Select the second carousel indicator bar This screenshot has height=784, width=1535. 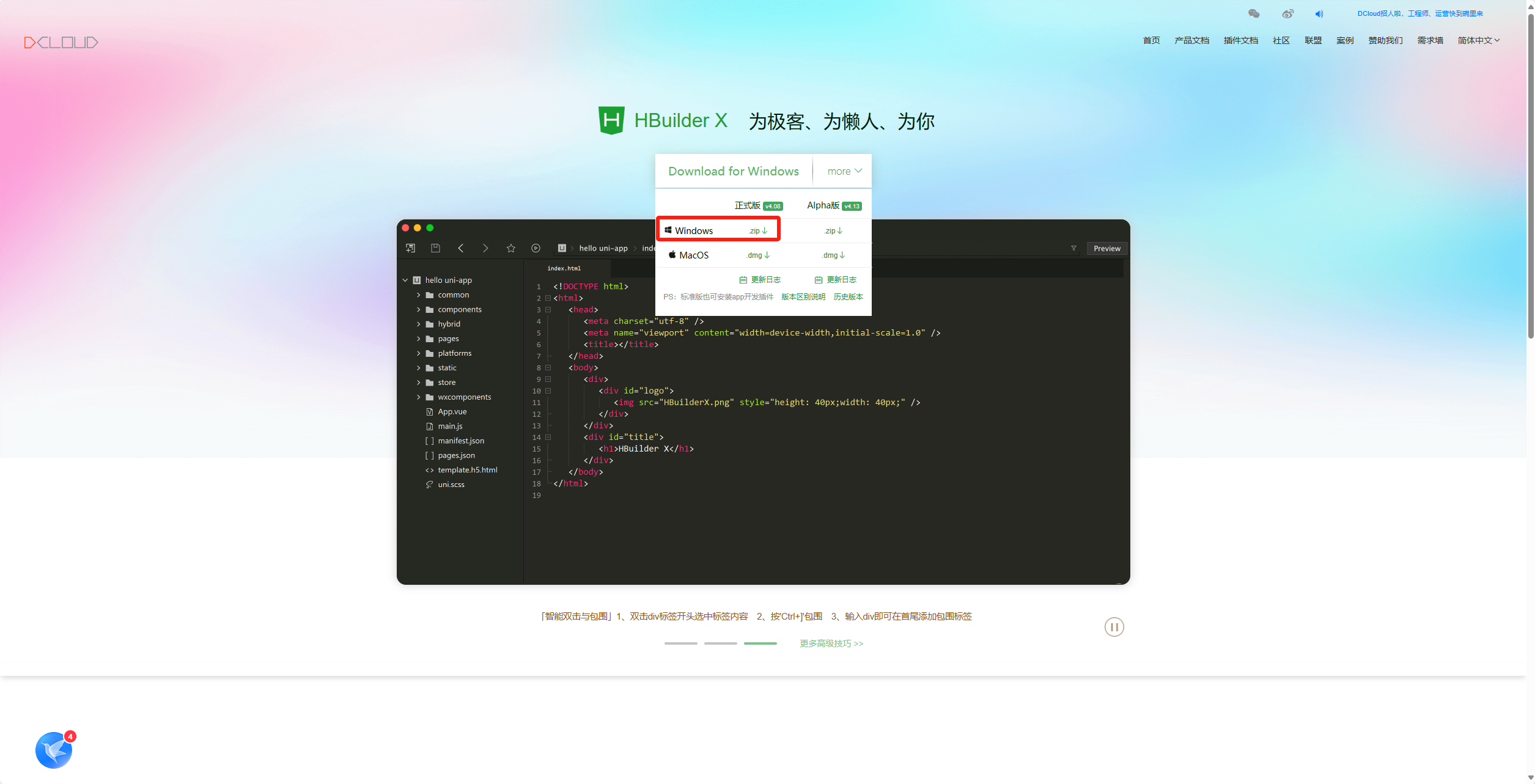(720, 643)
